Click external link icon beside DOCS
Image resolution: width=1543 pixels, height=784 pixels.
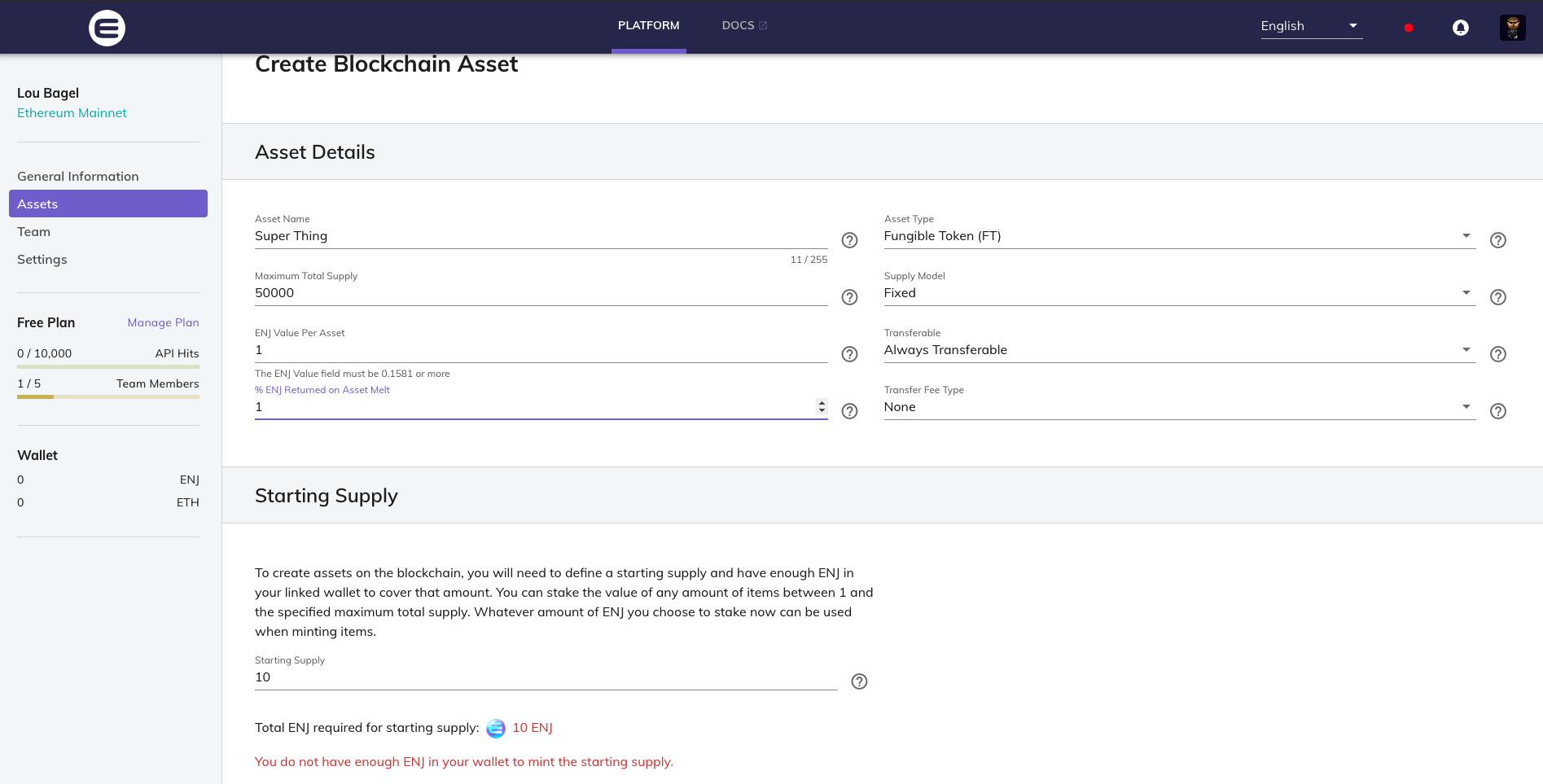[763, 25]
